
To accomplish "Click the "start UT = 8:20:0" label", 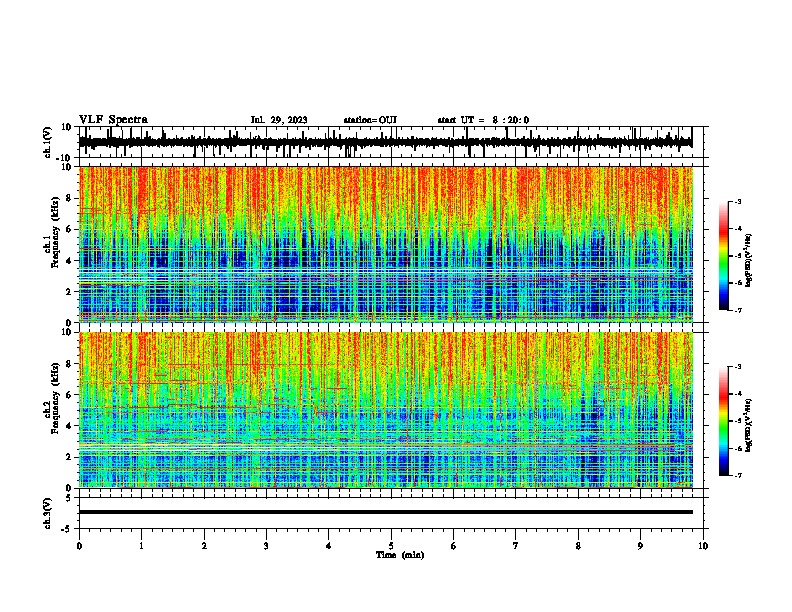I will pyautogui.click(x=483, y=120).
